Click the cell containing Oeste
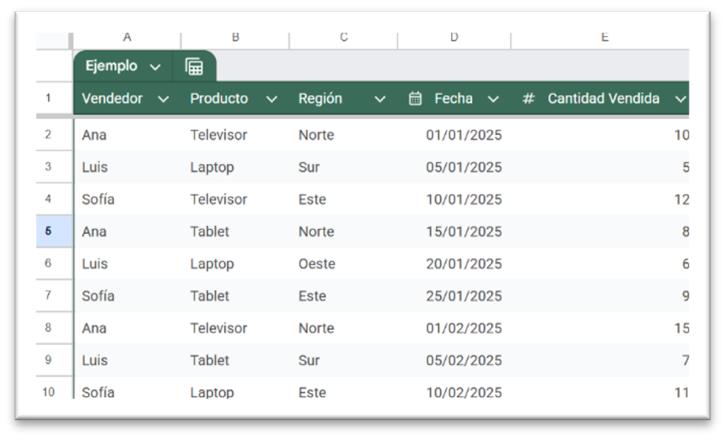726x440 pixels. 316,264
